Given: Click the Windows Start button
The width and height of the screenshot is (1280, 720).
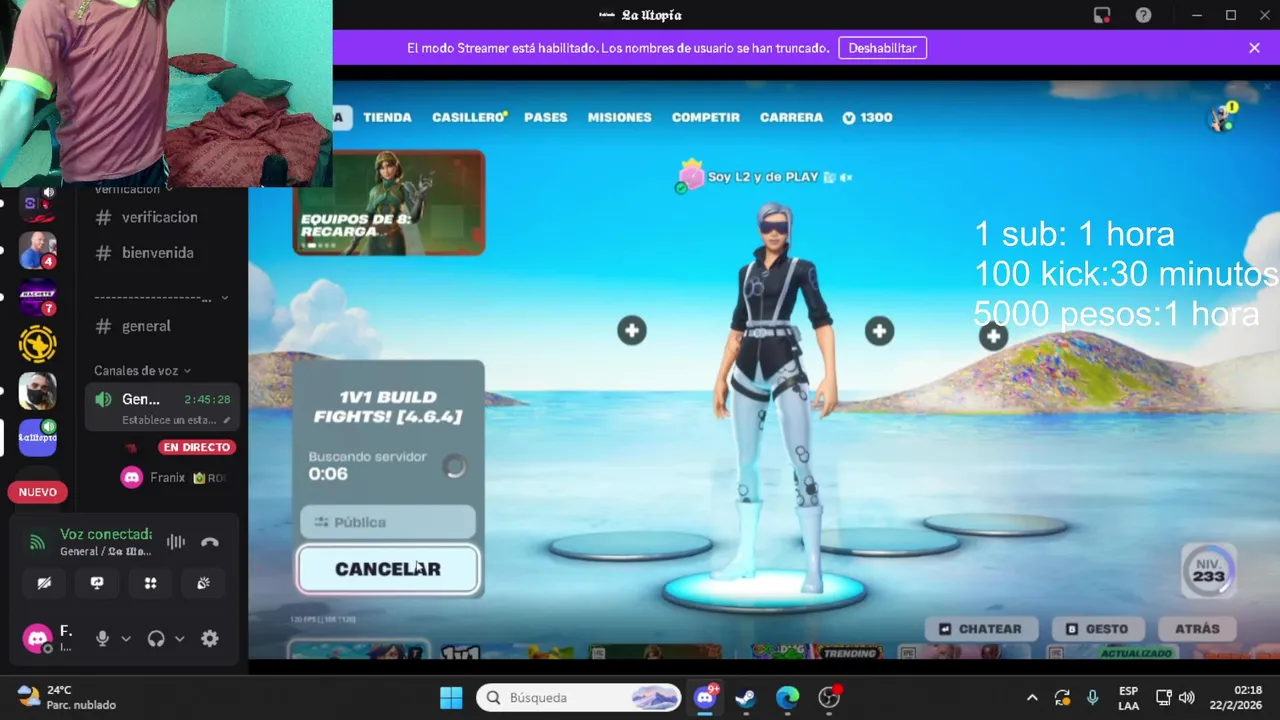Looking at the screenshot, I should 451,697.
